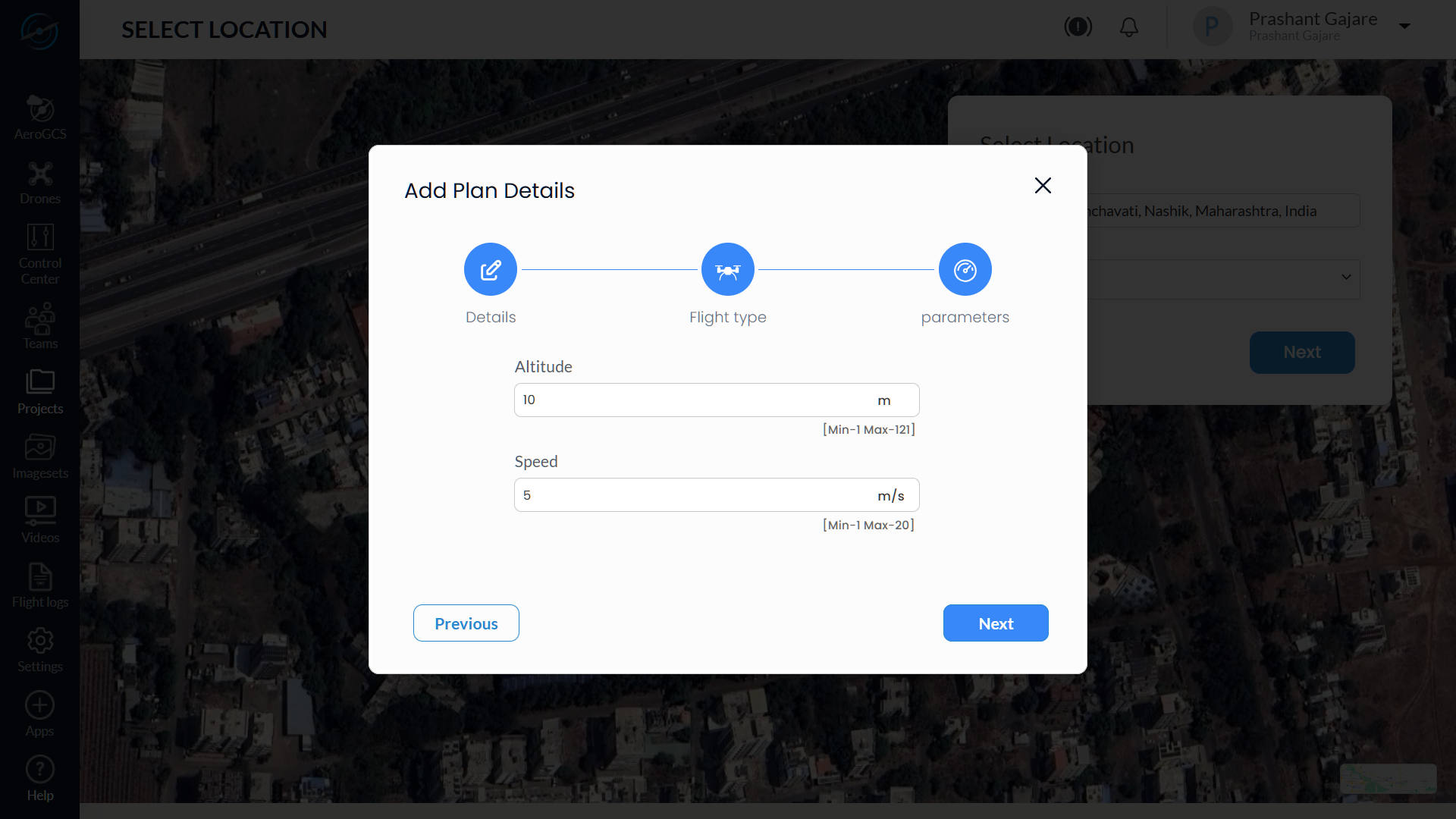The height and width of the screenshot is (819, 1456).
Task: Open the Imagesets section
Action: 40,457
